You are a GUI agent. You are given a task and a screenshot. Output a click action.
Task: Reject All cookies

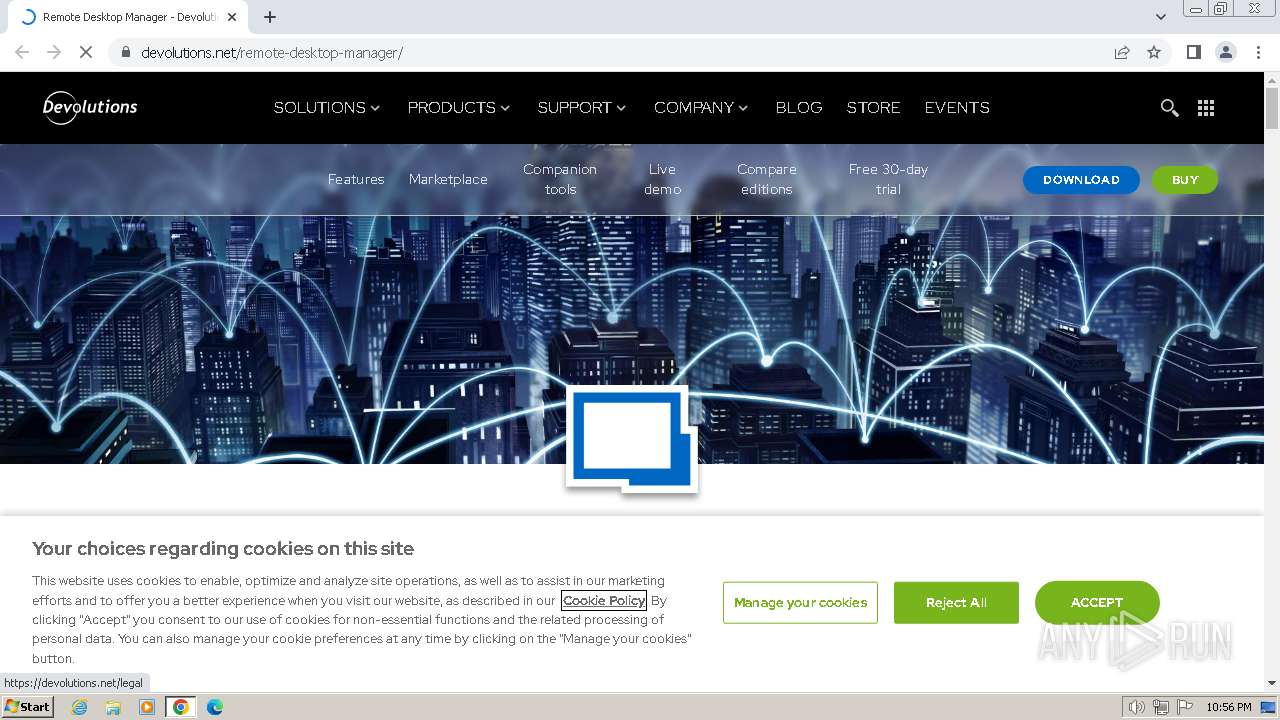click(956, 602)
